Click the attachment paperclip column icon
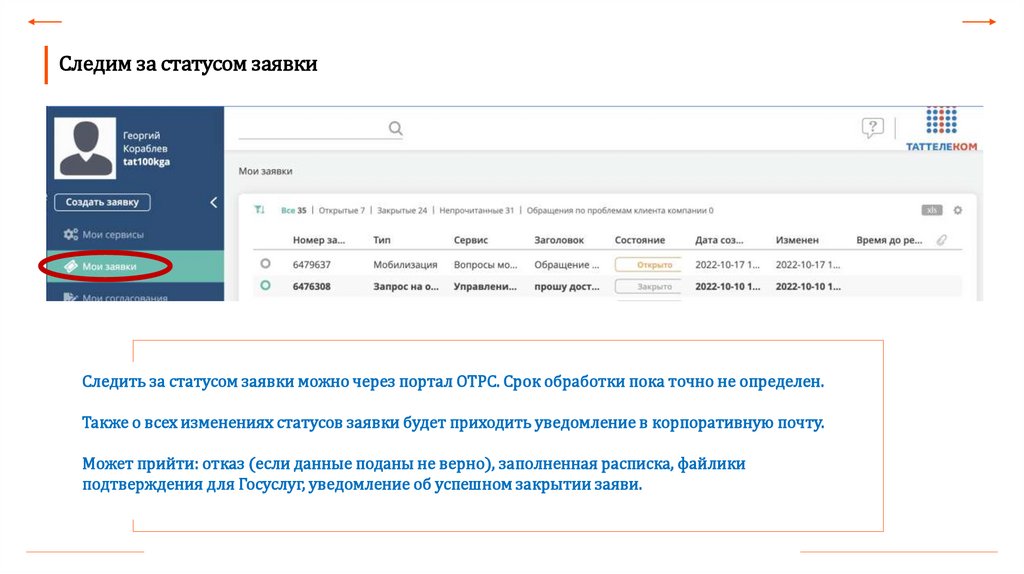Viewport: 1024px width, 574px height. coord(941,240)
